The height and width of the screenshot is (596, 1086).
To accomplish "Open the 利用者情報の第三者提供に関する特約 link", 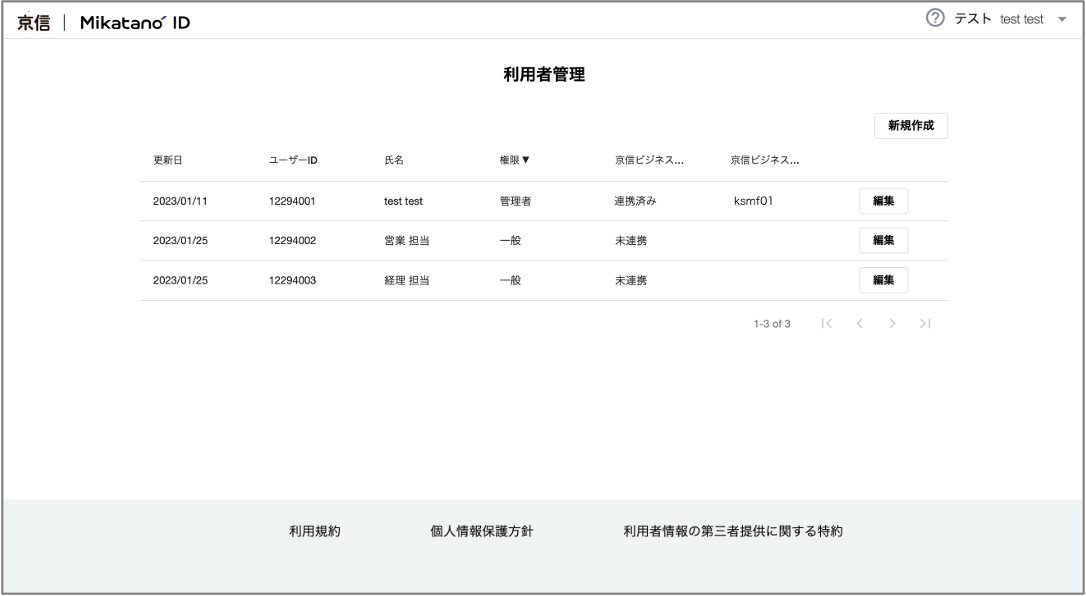I will pos(733,532).
